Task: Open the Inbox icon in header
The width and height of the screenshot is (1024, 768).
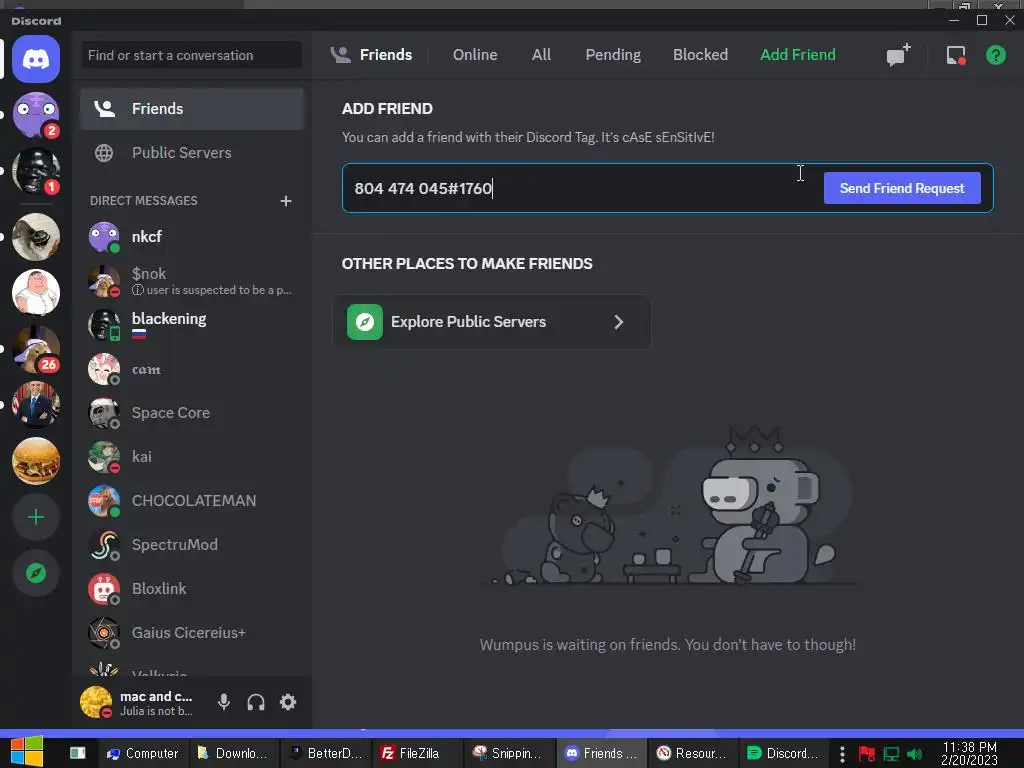Action: coord(956,55)
